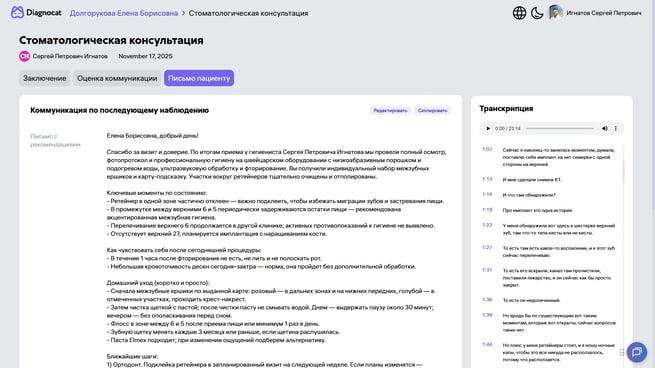The width and height of the screenshot is (655, 368).
Task: Jump to transcript timestamp 1:16
Action: tap(487, 195)
